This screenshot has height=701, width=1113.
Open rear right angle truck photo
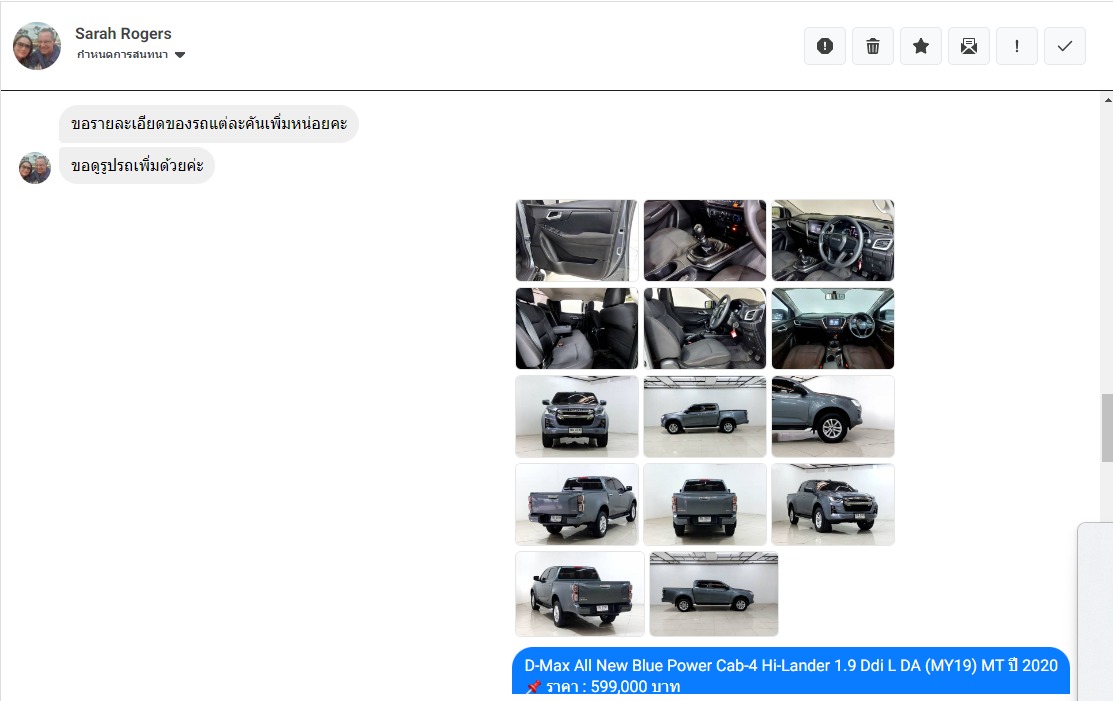576,504
